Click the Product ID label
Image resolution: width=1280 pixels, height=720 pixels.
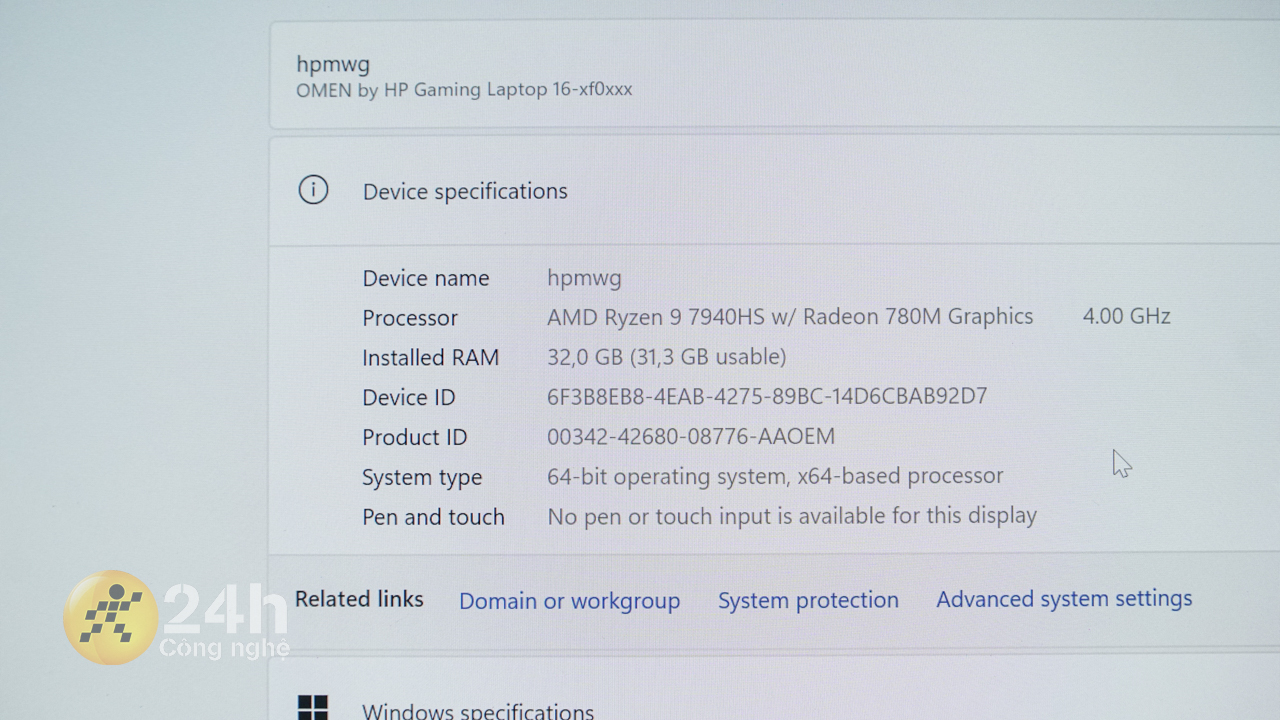click(414, 437)
